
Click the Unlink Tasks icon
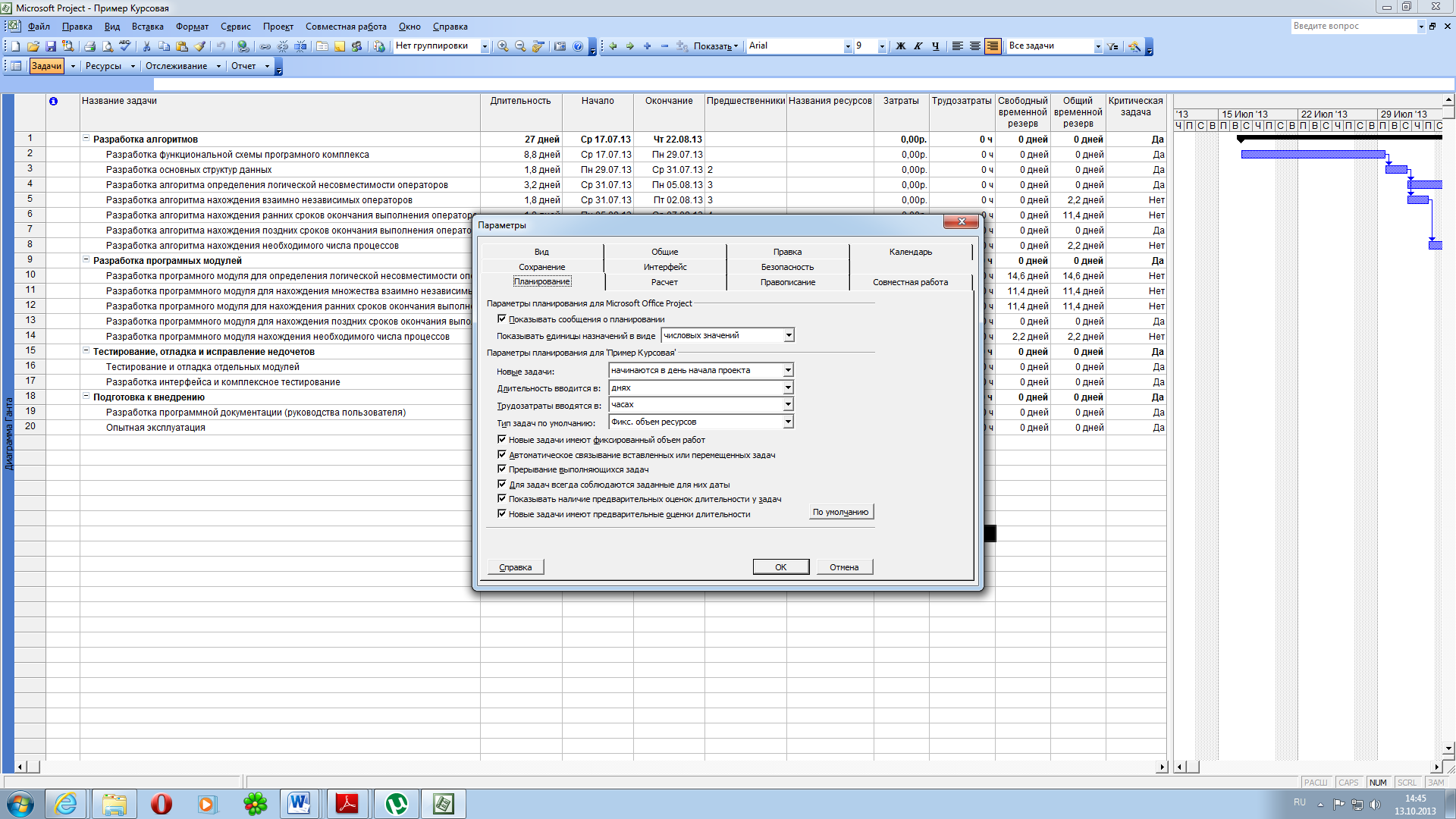coord(283,46)
